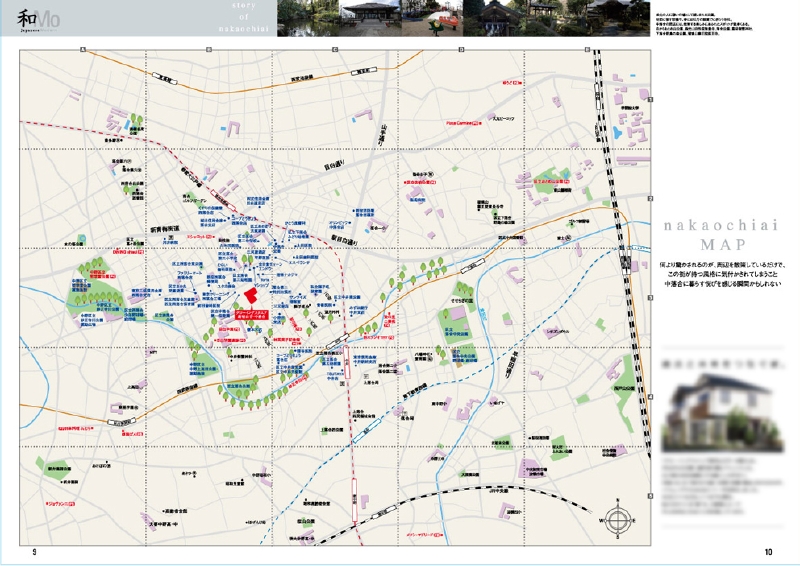Click 'story of nakaochiai' header text
Viewport: 800px width, 566px height.
[239, 18]
